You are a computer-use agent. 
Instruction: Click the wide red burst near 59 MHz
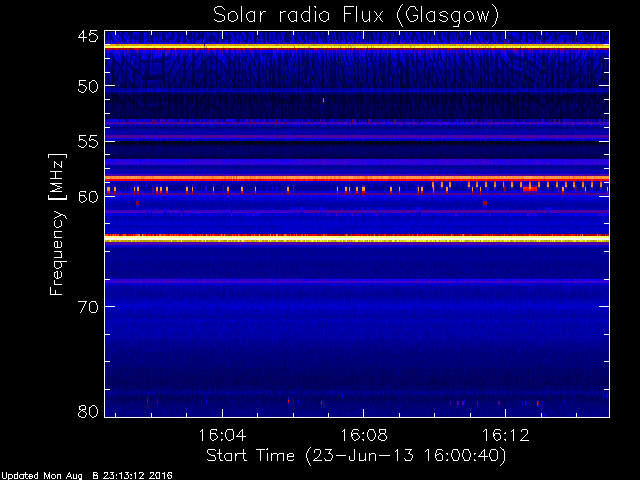(530, 189)
